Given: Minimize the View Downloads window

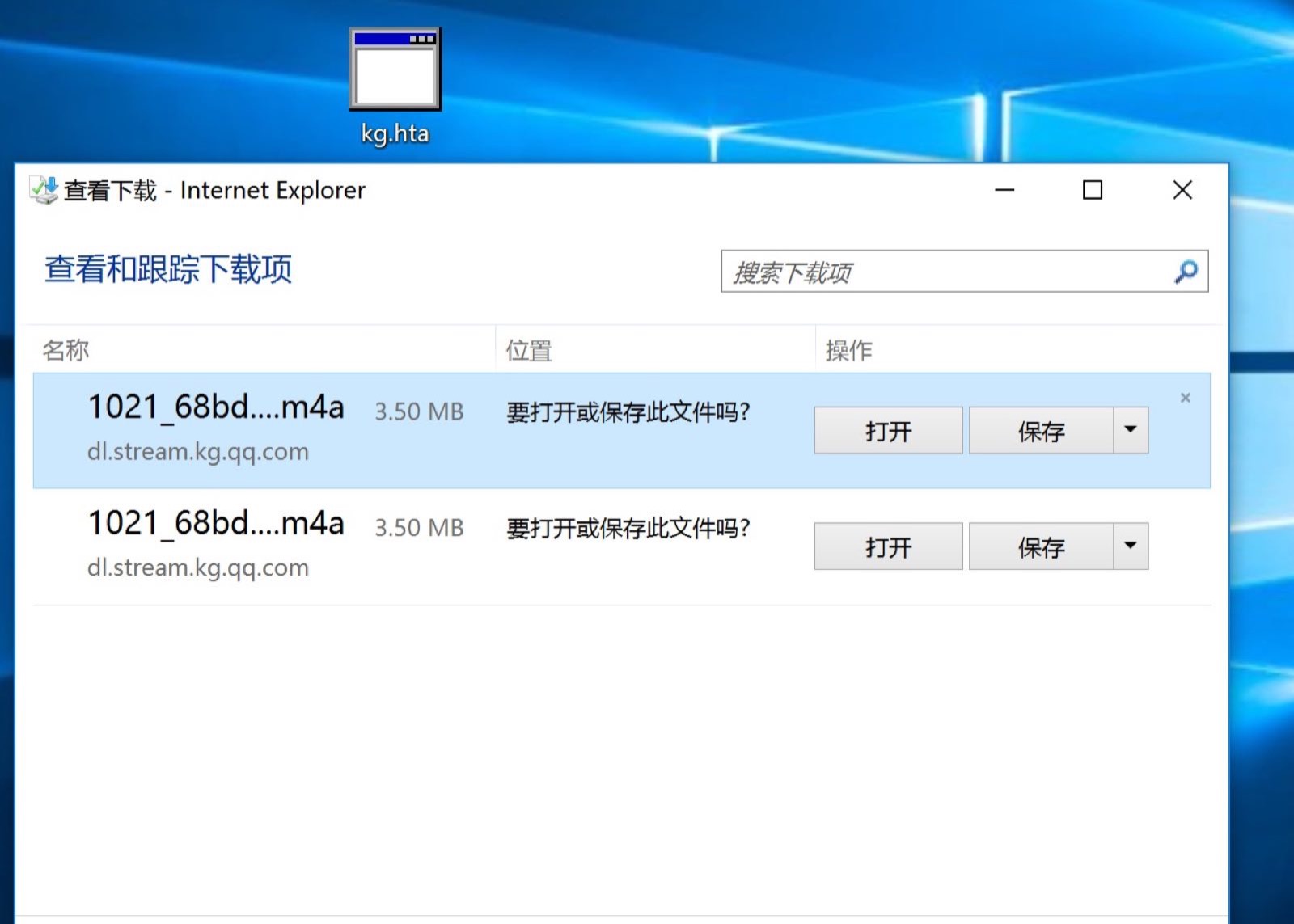Looking at the screenshot, I should 1004,190.
